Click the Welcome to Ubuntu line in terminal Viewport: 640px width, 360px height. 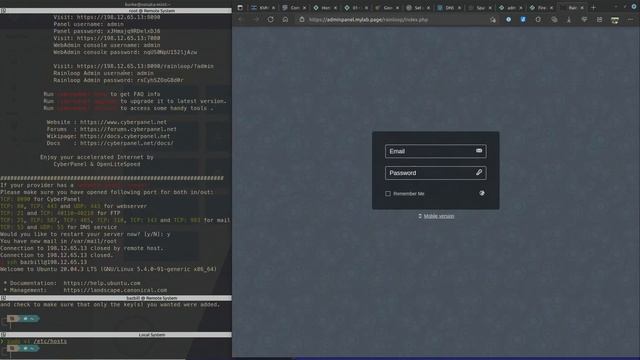tap(108, 269)
